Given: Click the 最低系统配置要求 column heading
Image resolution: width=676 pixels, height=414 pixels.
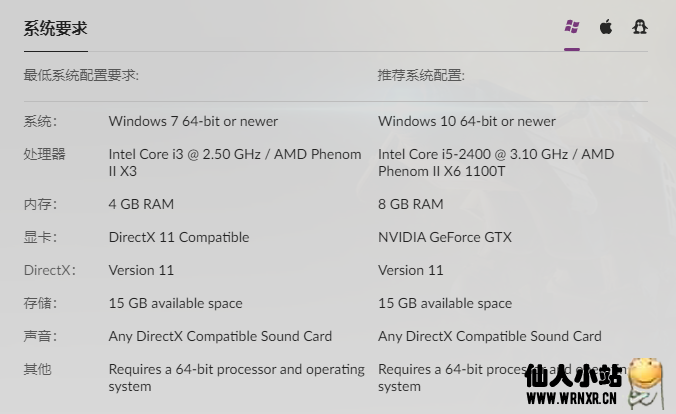Looking at the screenshot, I should (x=81, y=75).
